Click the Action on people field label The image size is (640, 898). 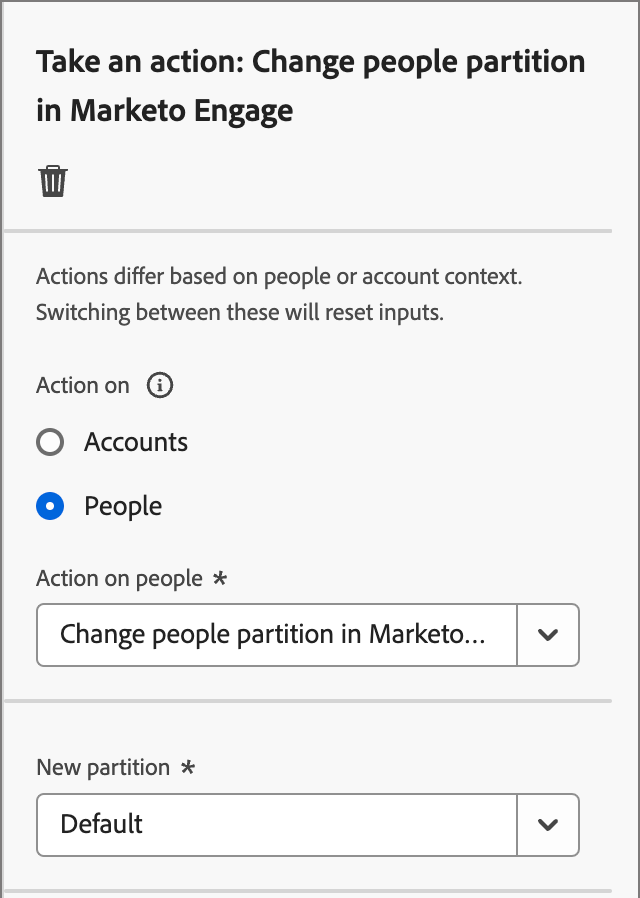point(119,578)
